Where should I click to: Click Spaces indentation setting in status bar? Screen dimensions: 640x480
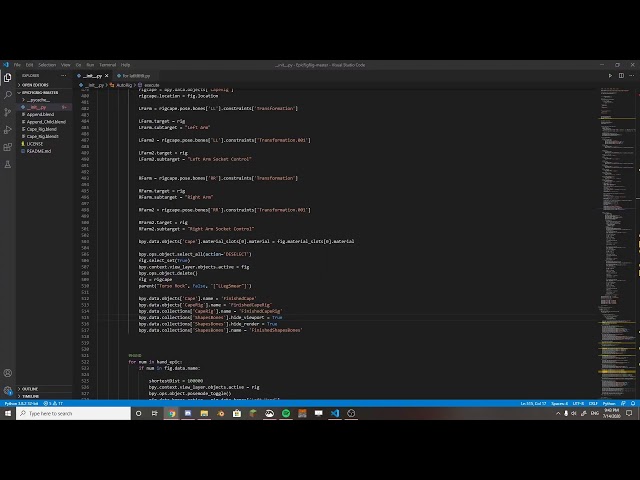pos(559,403)
